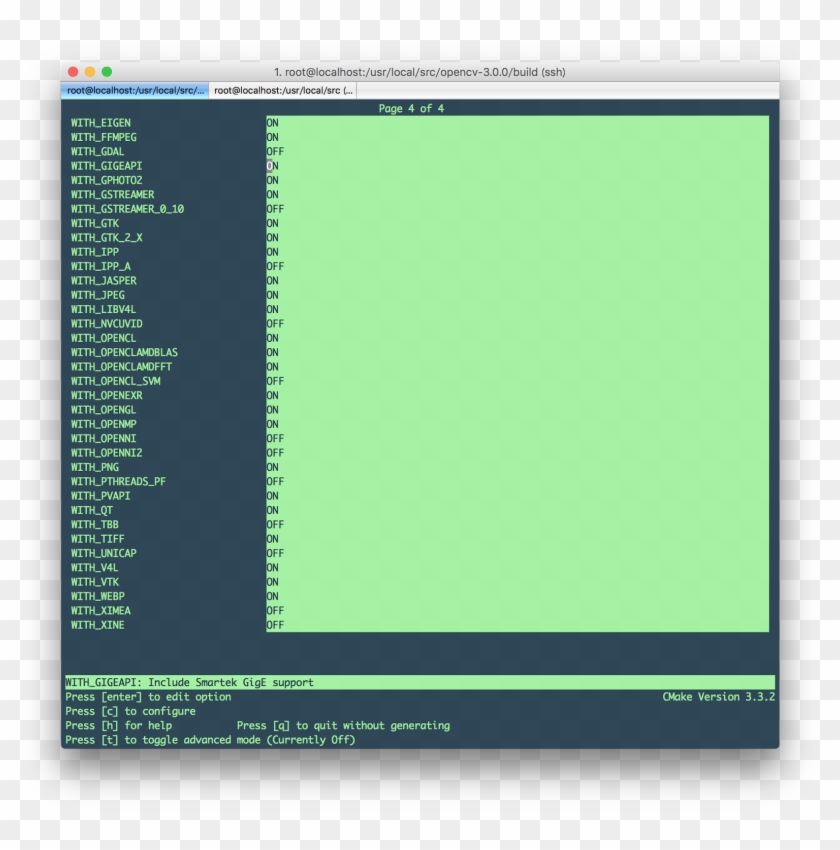
Task: Select the WITH_EIGEN option row
Action: pyautogui.click(x=419, y=123)
